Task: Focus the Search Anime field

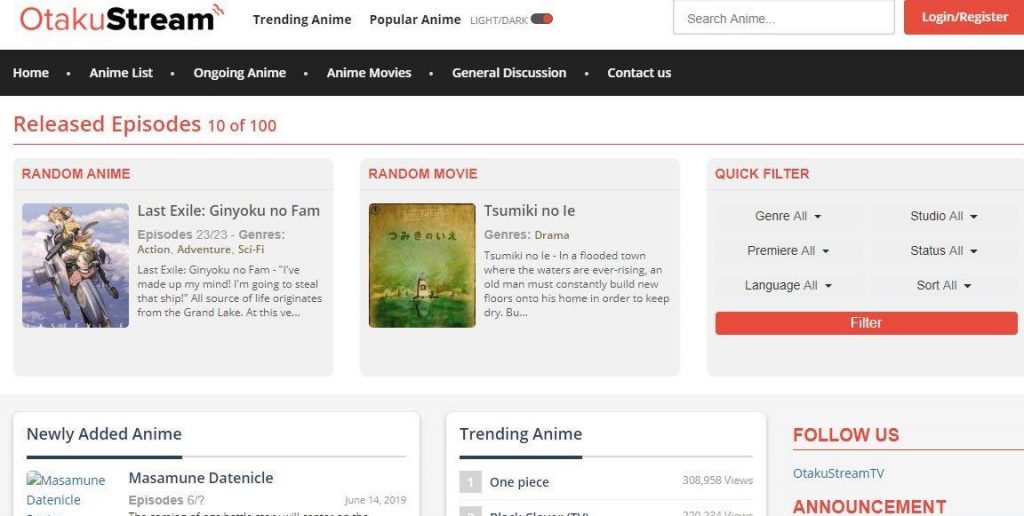Action: [784, 18]
